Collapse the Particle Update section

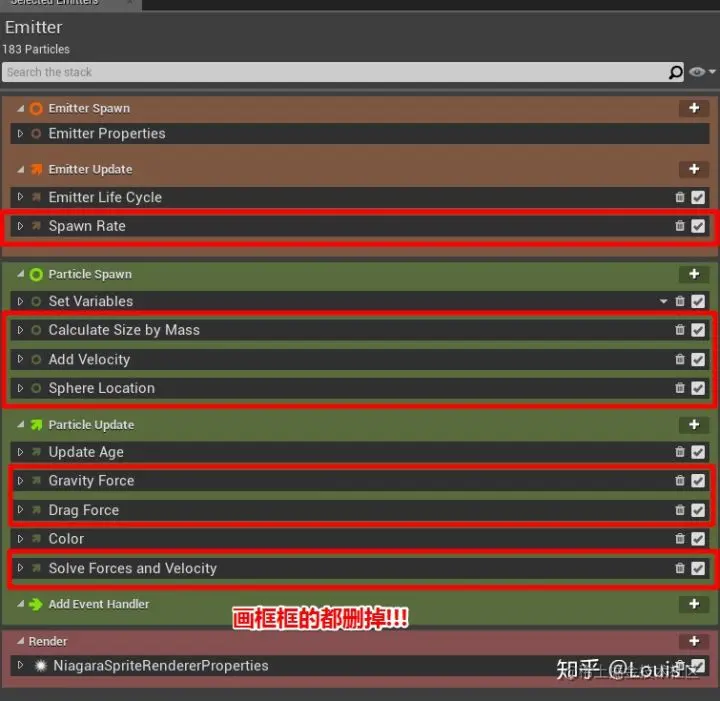(x=21, y=425)
